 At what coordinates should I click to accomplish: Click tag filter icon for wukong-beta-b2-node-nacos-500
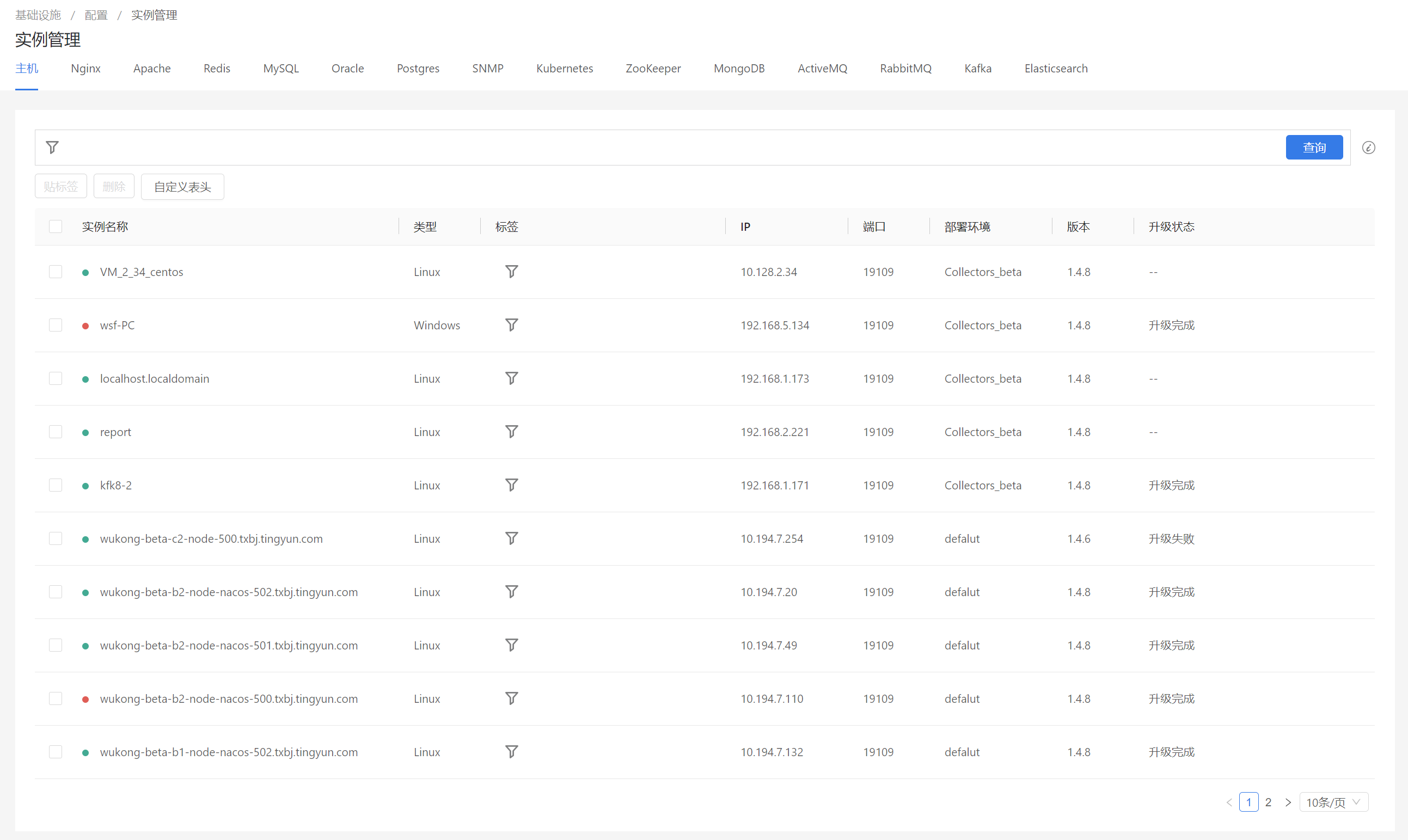coord(511,698)
